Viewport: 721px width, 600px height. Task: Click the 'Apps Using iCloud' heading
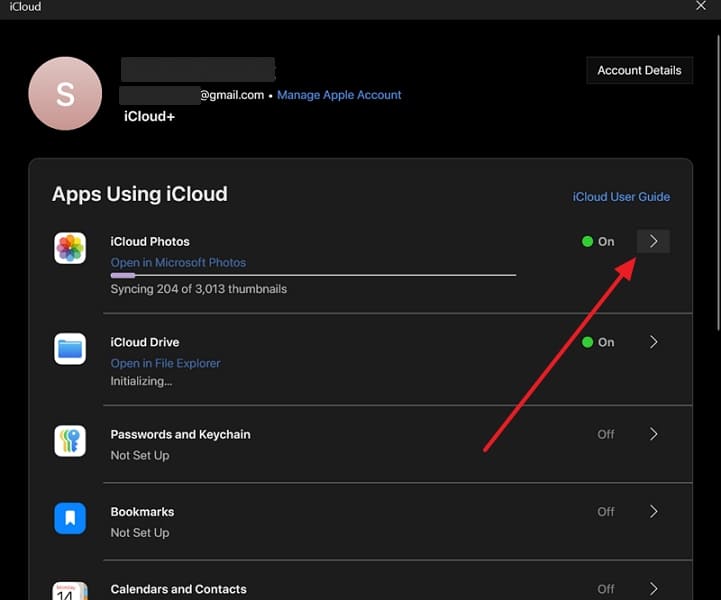pos(140,194)
